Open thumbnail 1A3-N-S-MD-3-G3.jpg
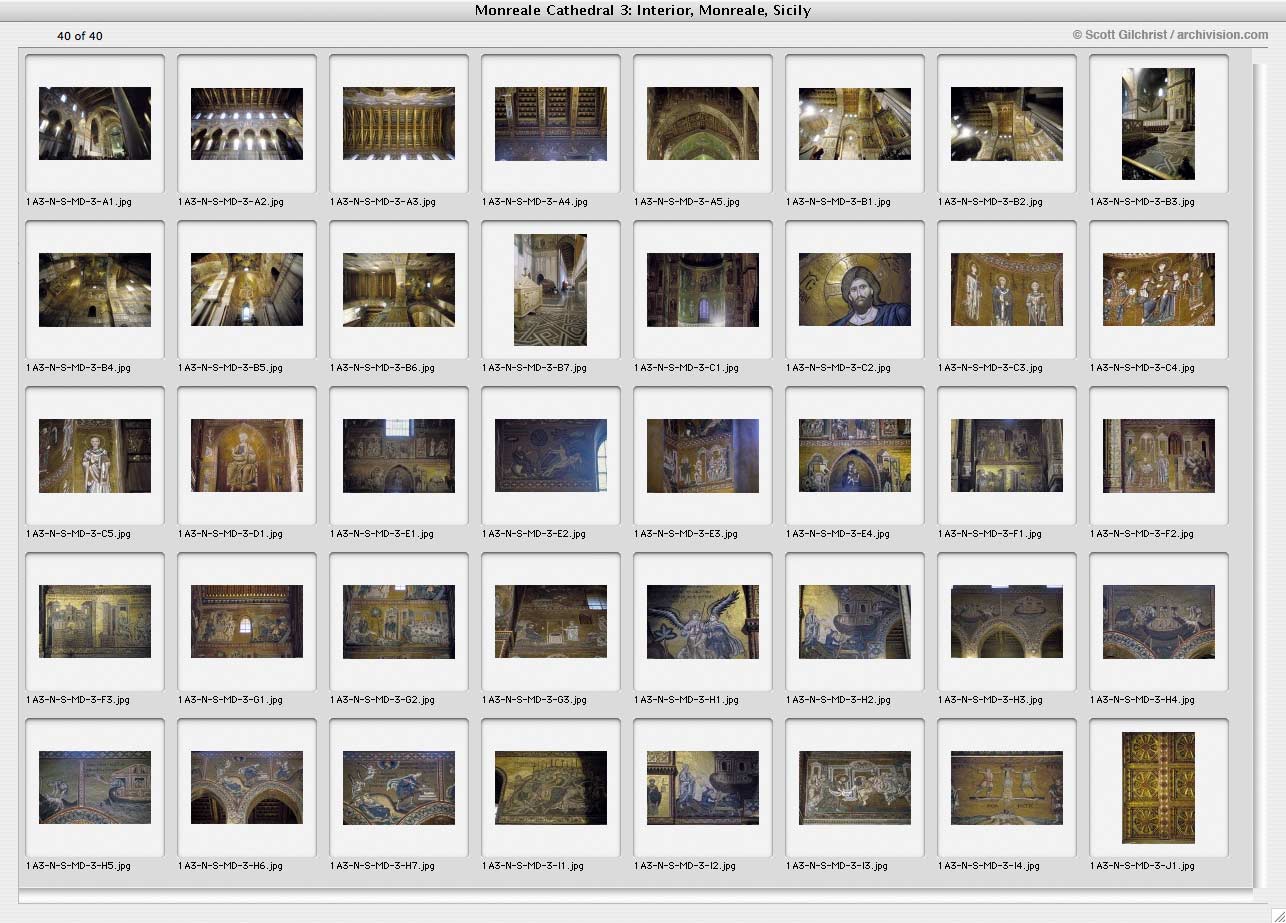 (551, 621)
